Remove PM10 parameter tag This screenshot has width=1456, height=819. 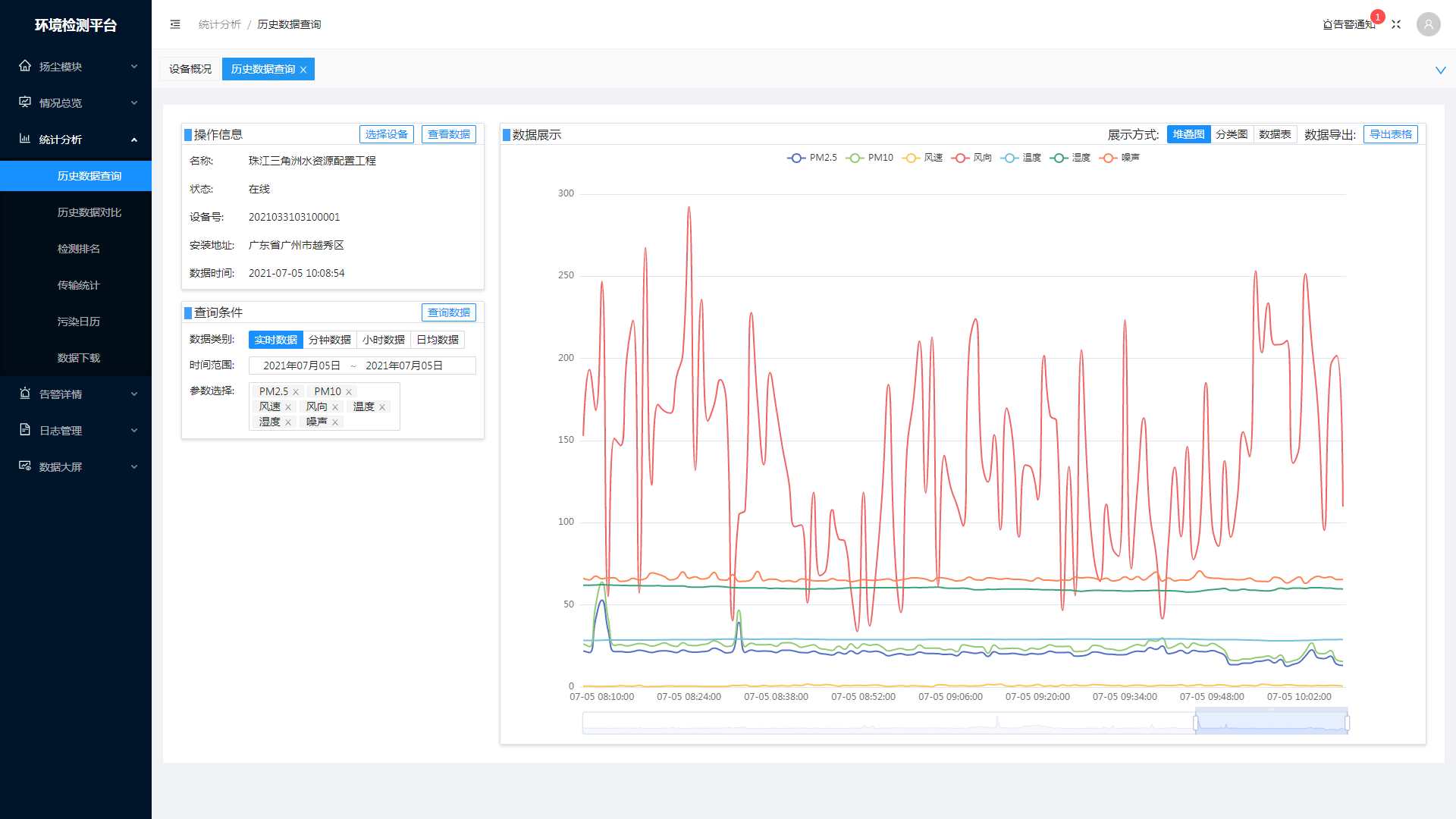pos(349,392)
